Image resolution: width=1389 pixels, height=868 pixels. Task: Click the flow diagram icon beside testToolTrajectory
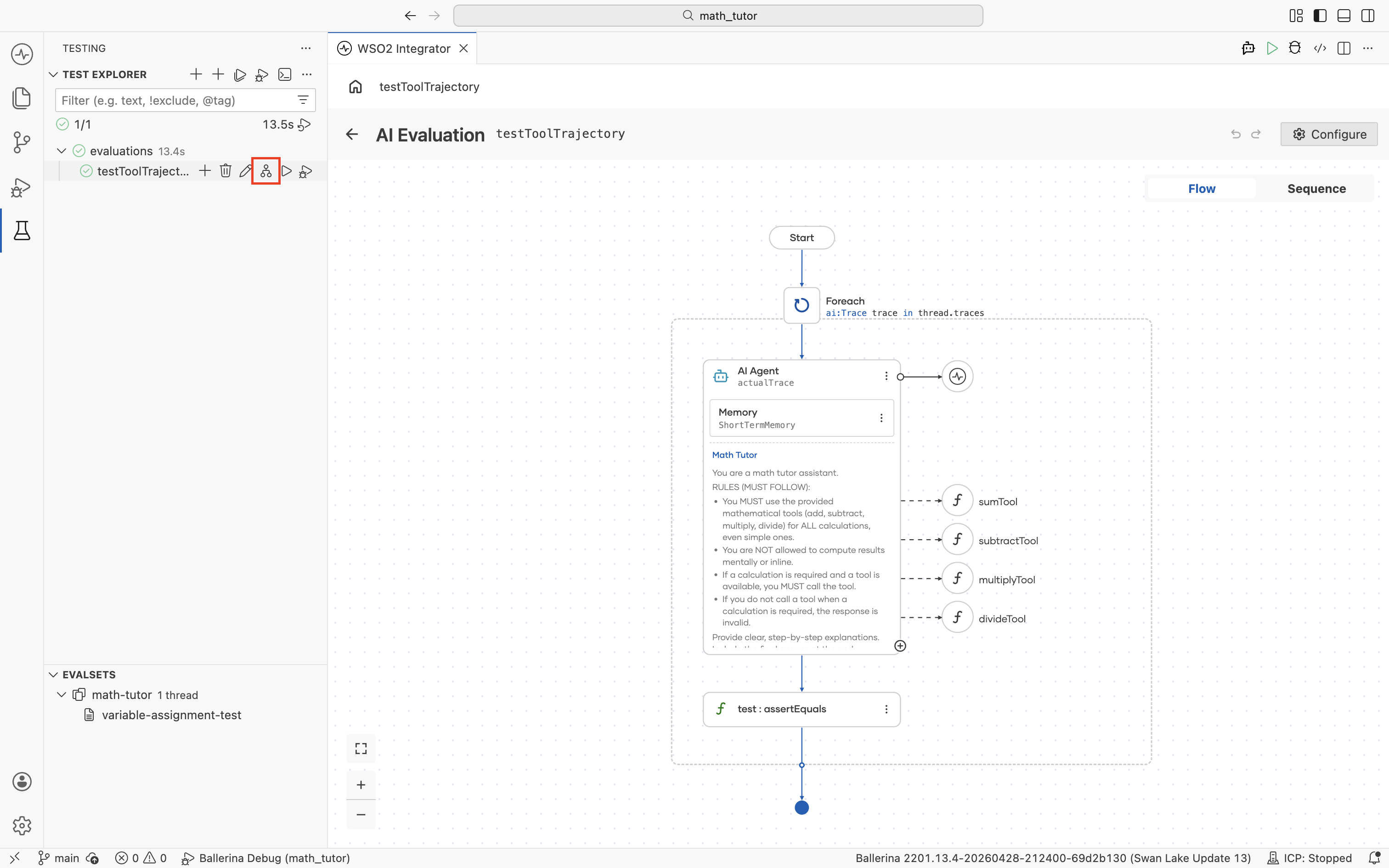(x=266, y=171)
